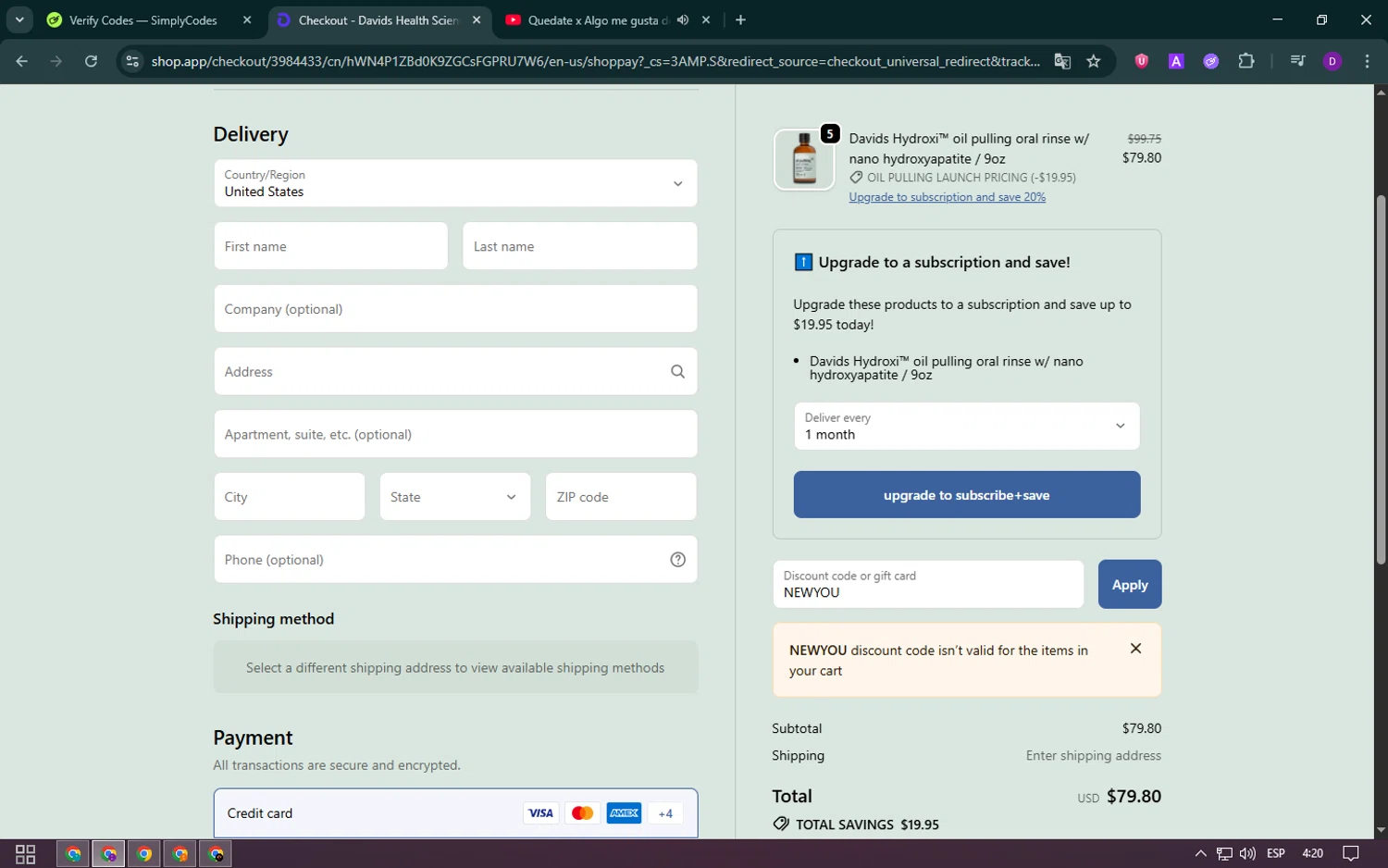Open a new browser tab
The image size is (1388, 868).
coord(740,19)
